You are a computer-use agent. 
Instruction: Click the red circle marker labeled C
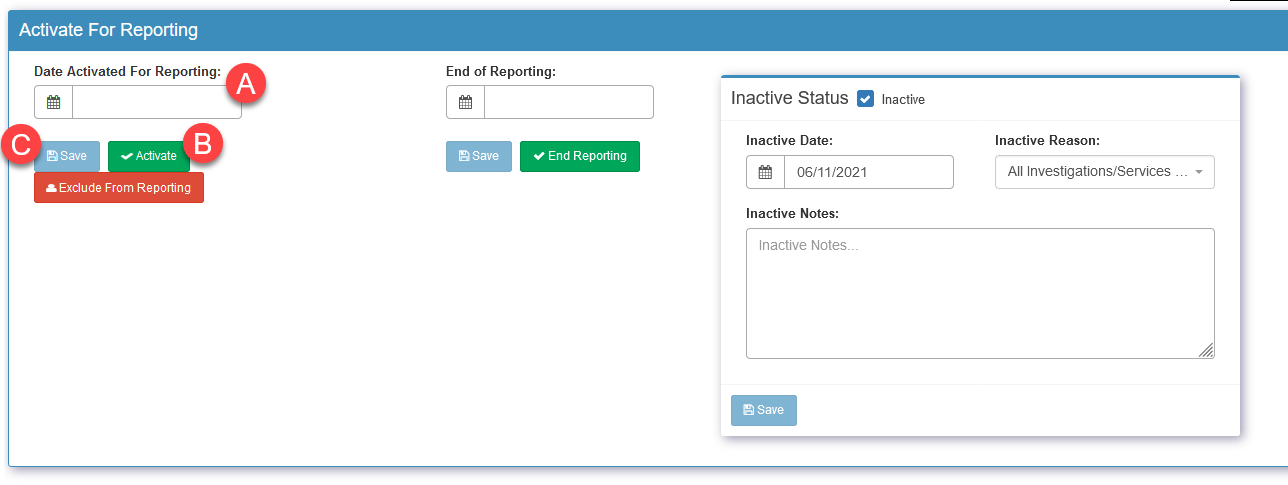click(20, 143)
